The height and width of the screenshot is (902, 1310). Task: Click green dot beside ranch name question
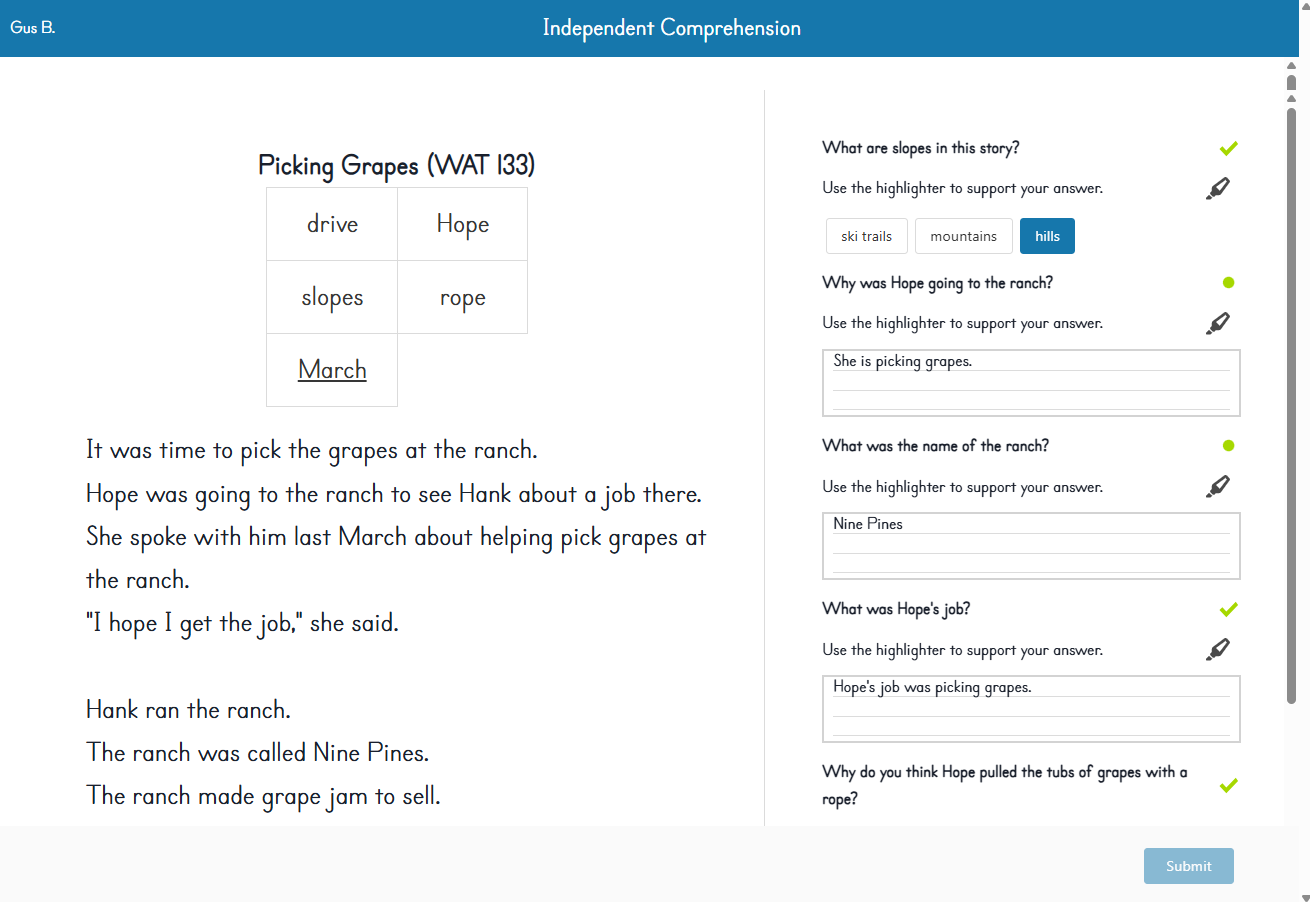(x=1229, y=446)
